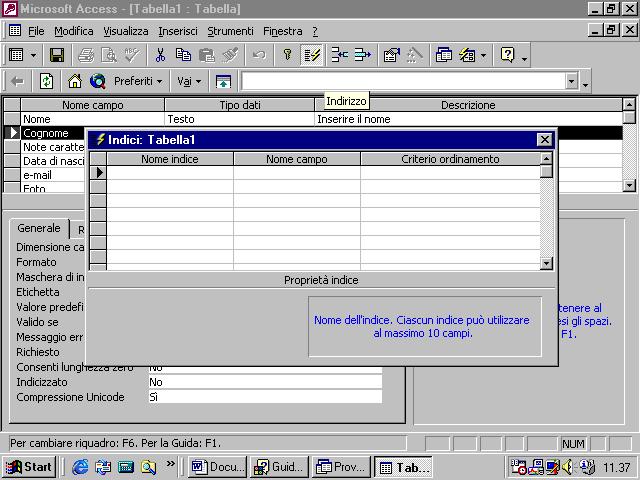Click the Properties icon in toolbar
The image size is (640, 480).
point(391,55)
